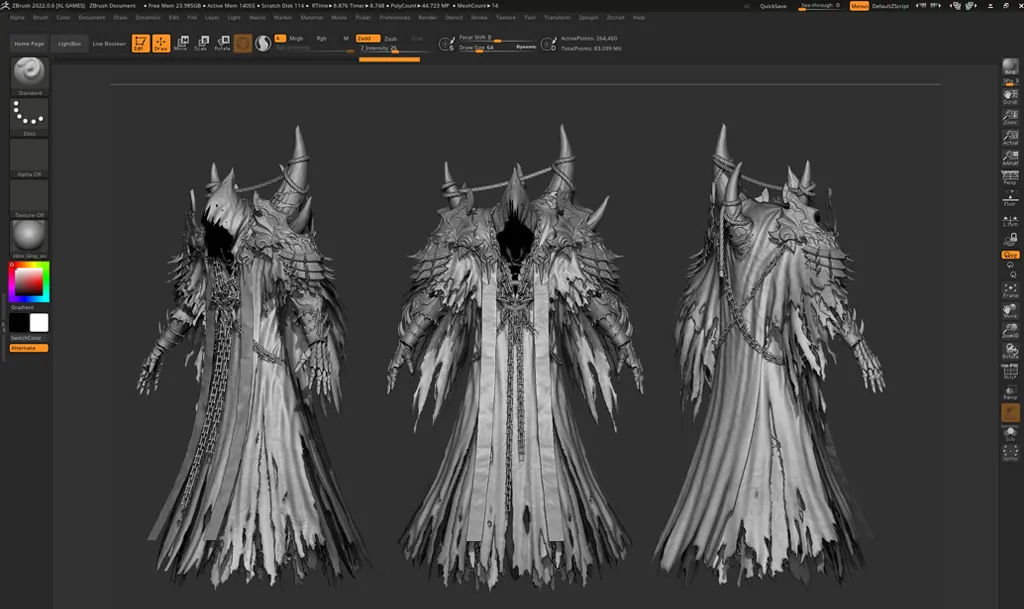
Task: Click the Gizmo 3D icon
Action: coord(243,44)
